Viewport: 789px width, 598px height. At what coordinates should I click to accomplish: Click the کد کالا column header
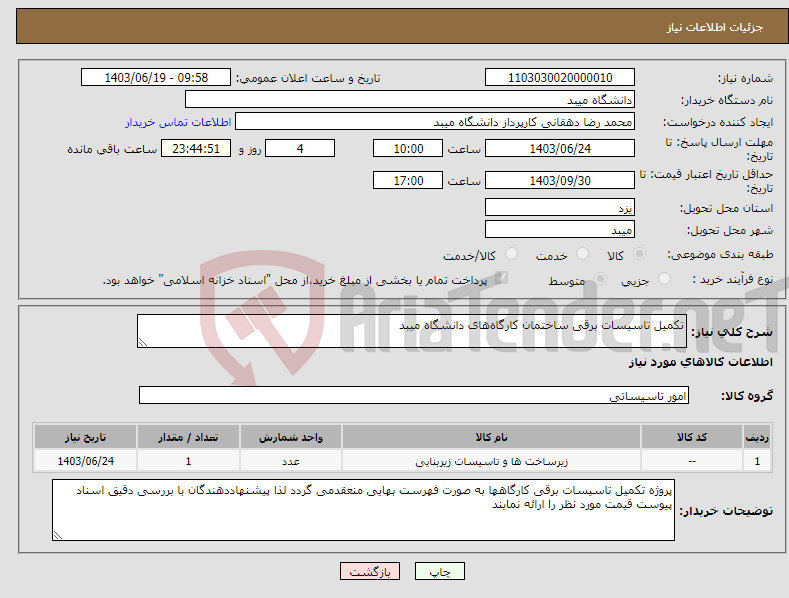coord(692,437)
